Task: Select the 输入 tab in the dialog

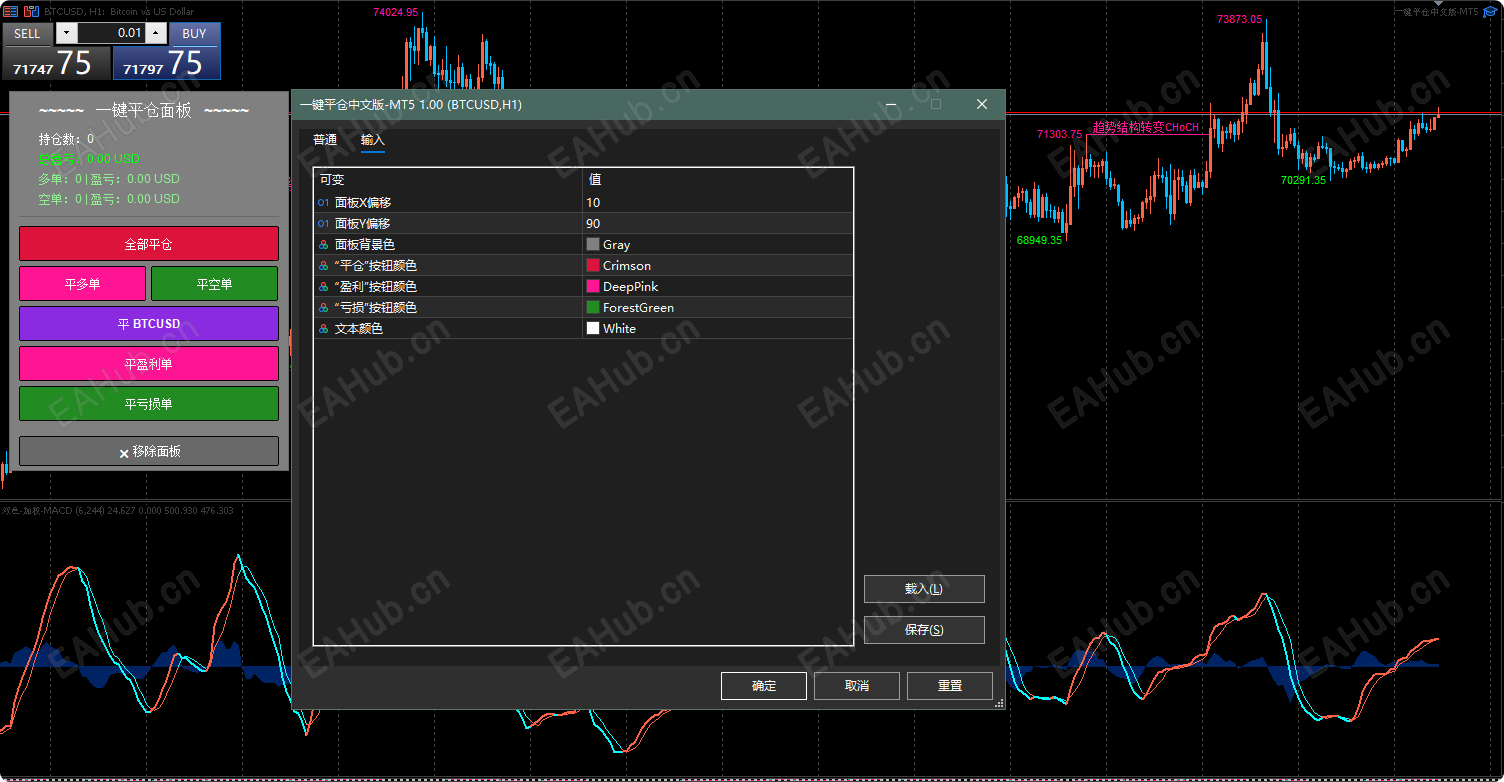Action: tap(373, 140)
